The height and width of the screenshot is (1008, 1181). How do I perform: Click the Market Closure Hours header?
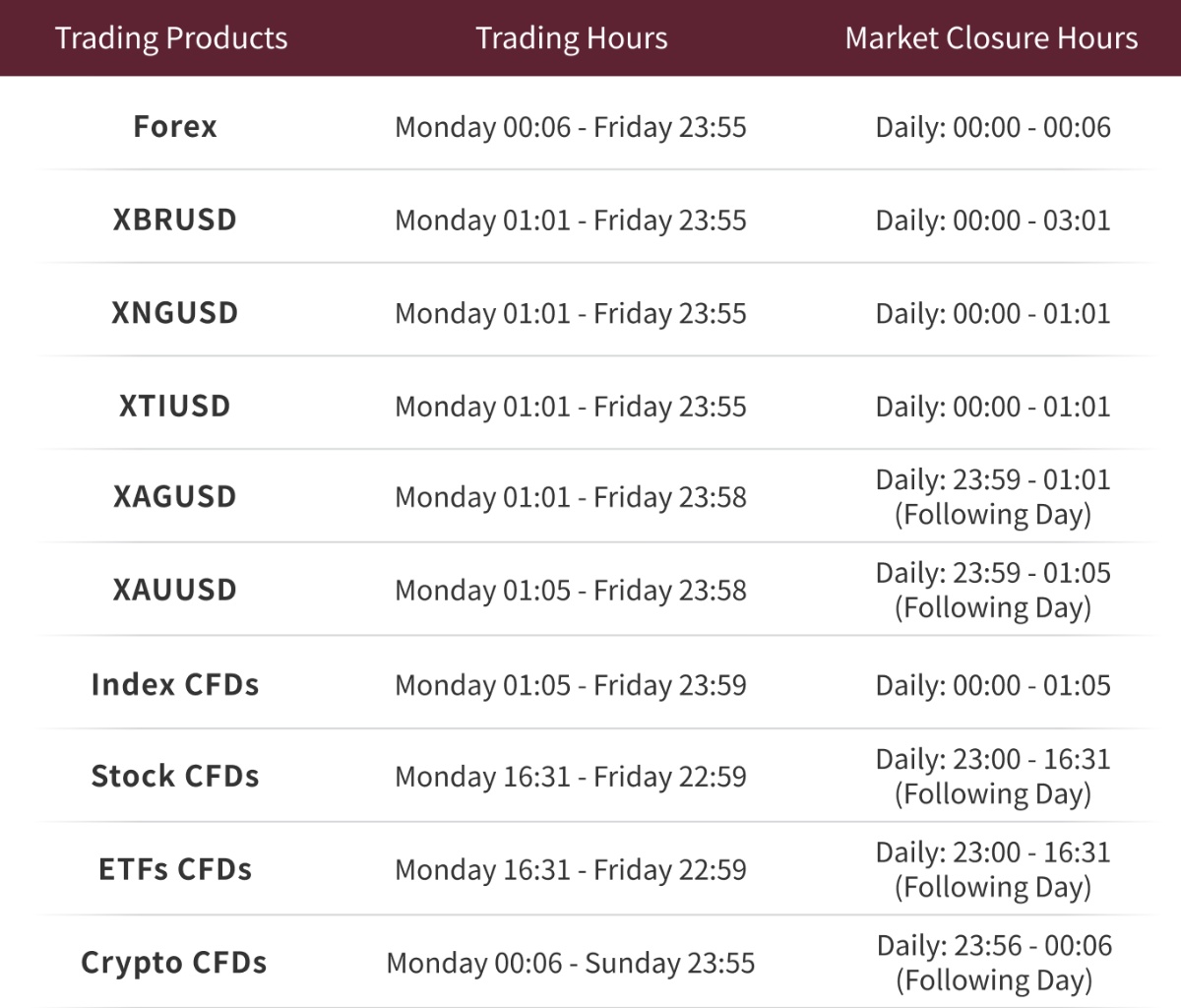pos(991,38)
